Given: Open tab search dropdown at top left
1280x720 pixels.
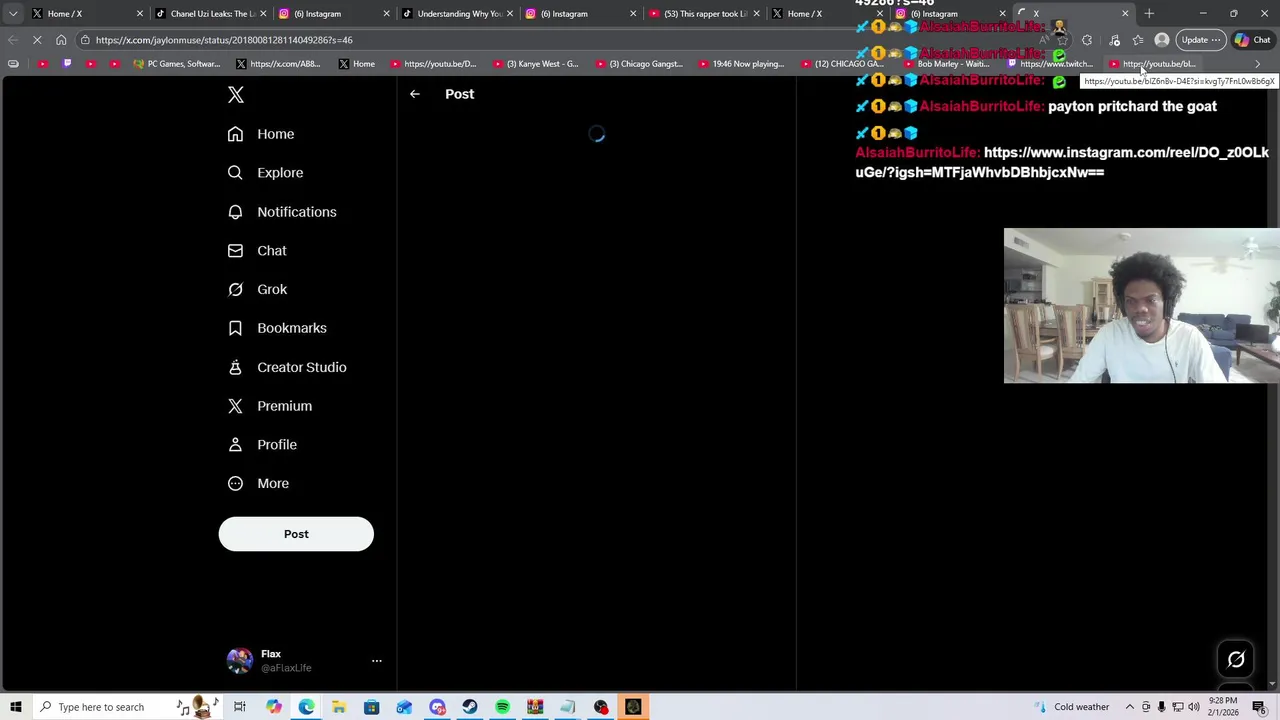Looking at the screenshot, I should (x=12, y=14).
